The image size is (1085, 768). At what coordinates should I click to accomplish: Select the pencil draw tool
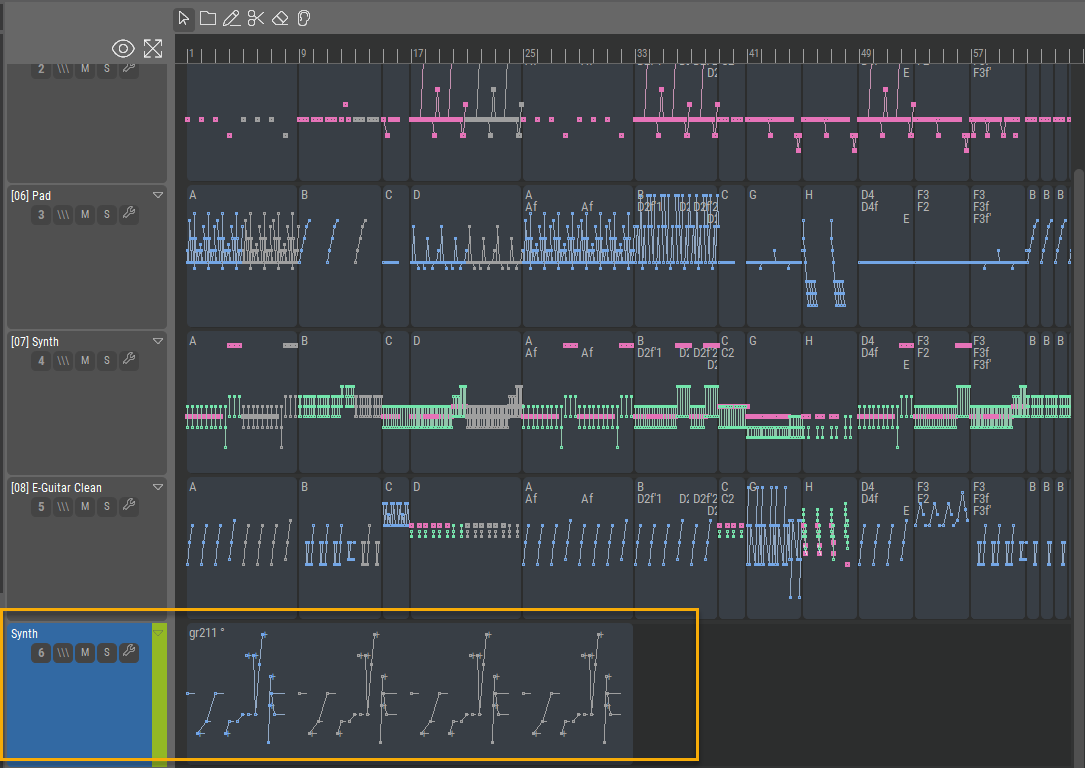[x=231, y=18]
